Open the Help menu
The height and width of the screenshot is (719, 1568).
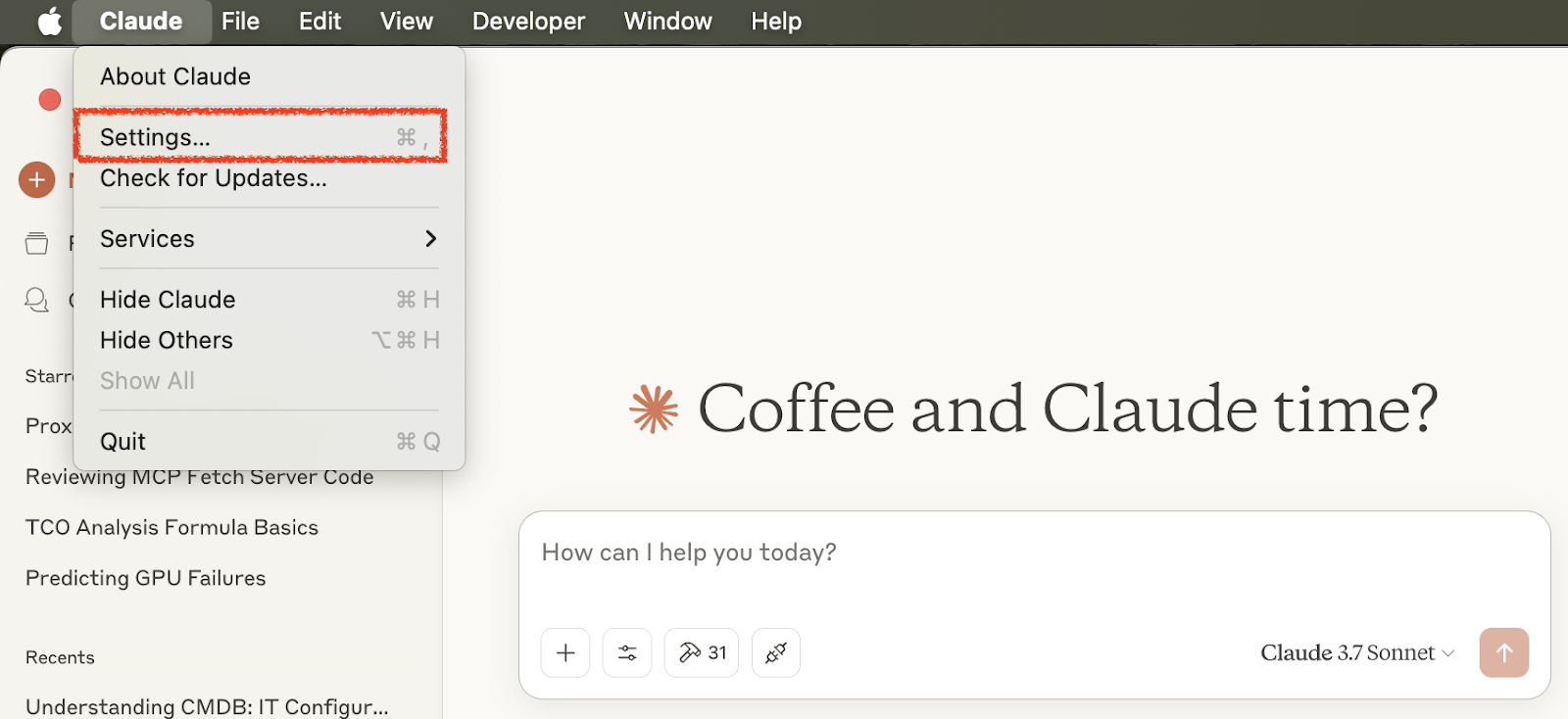[x=776, y=21]
